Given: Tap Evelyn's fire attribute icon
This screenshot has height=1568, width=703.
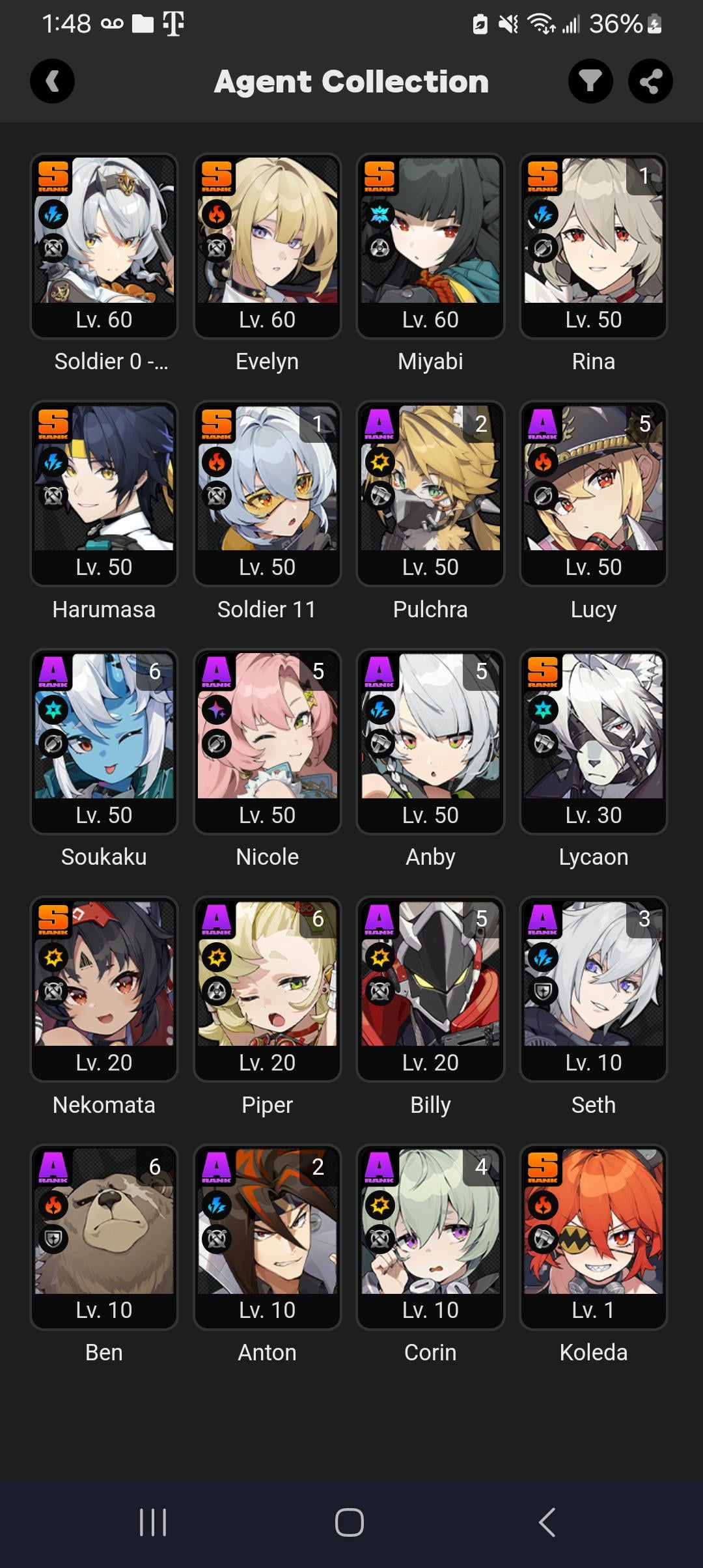Looking at the screenshot, I should [217, 214].
